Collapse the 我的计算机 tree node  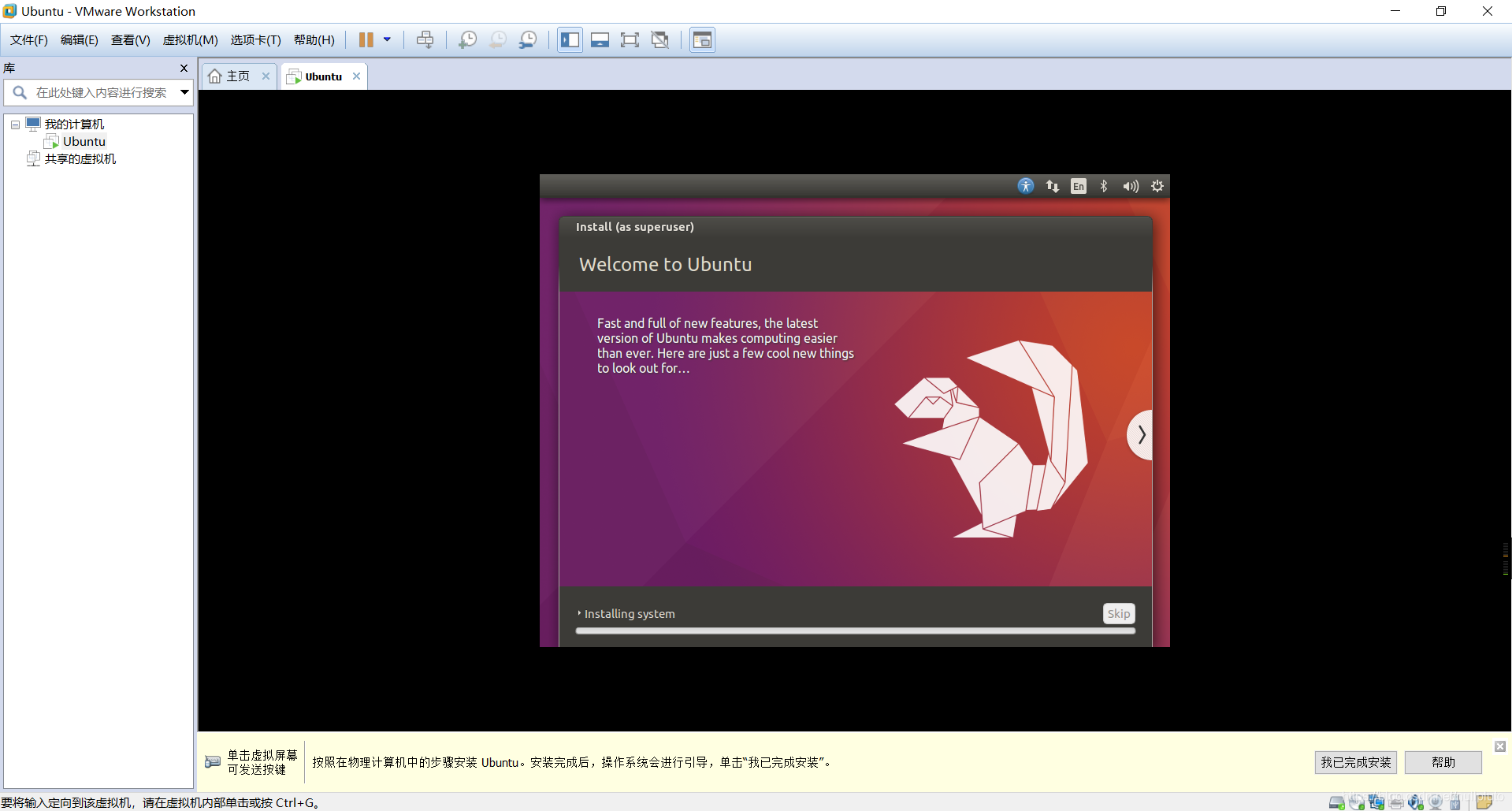15,125
